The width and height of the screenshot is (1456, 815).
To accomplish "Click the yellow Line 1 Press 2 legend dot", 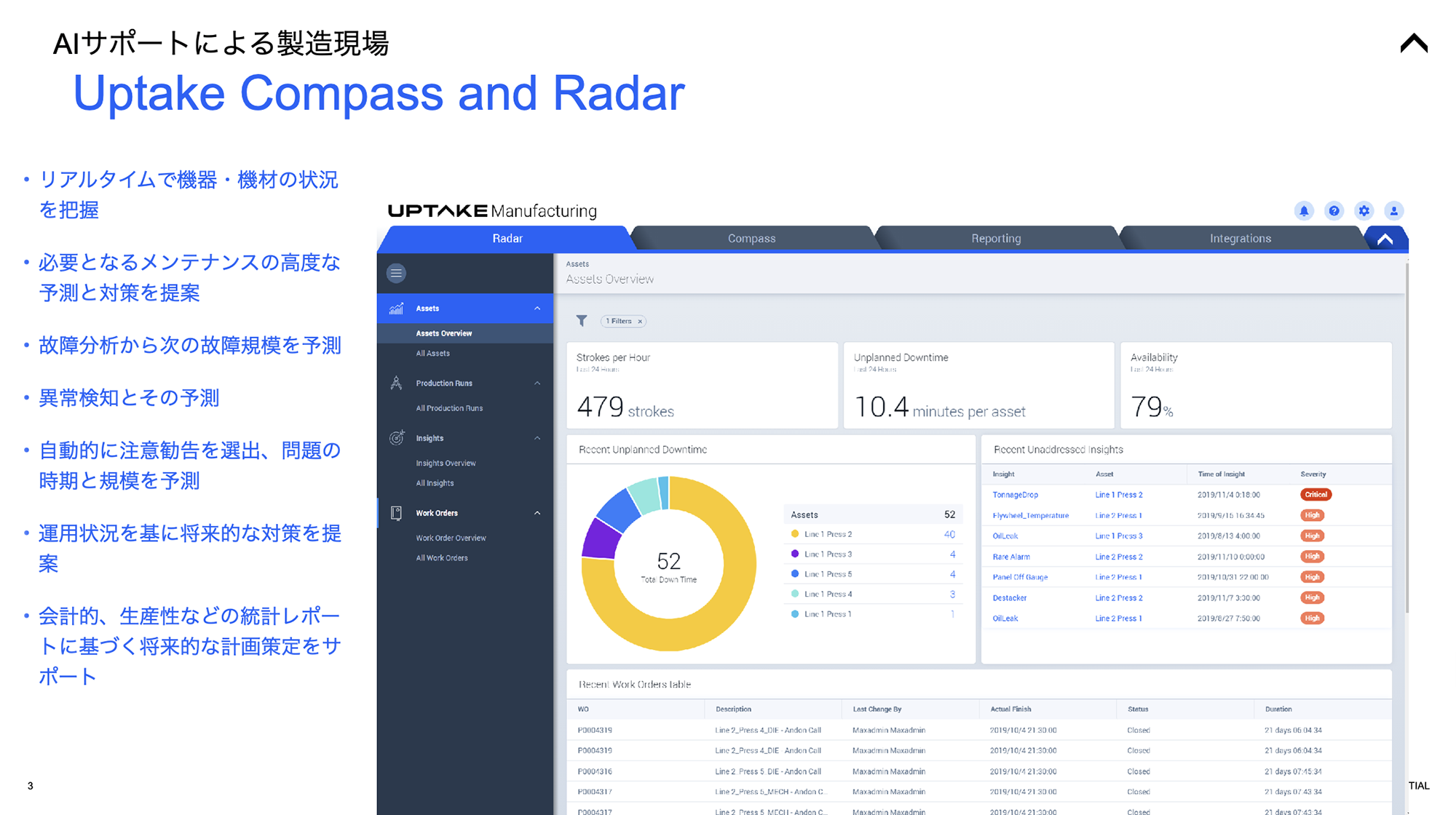I will click(795, 534).
